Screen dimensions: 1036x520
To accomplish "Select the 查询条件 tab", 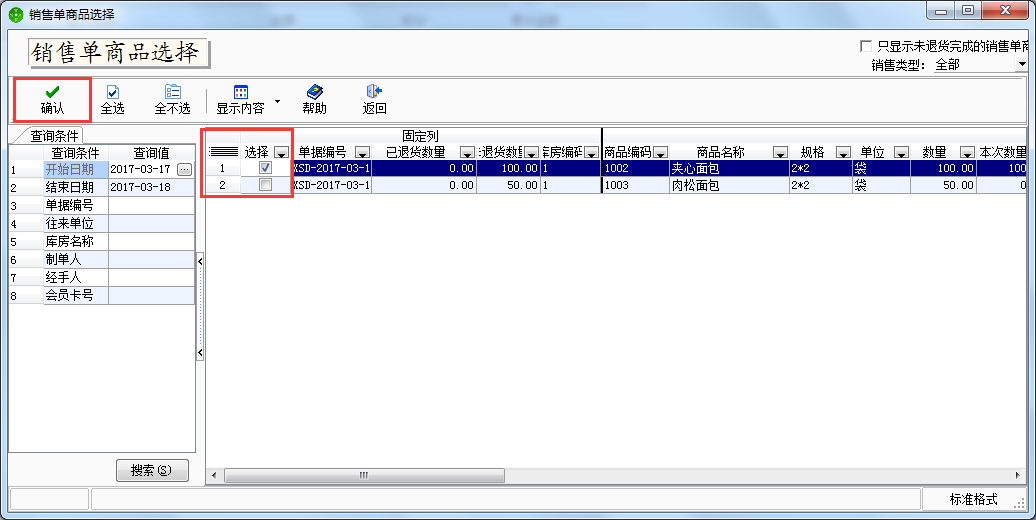I will (x=55, y=135).
